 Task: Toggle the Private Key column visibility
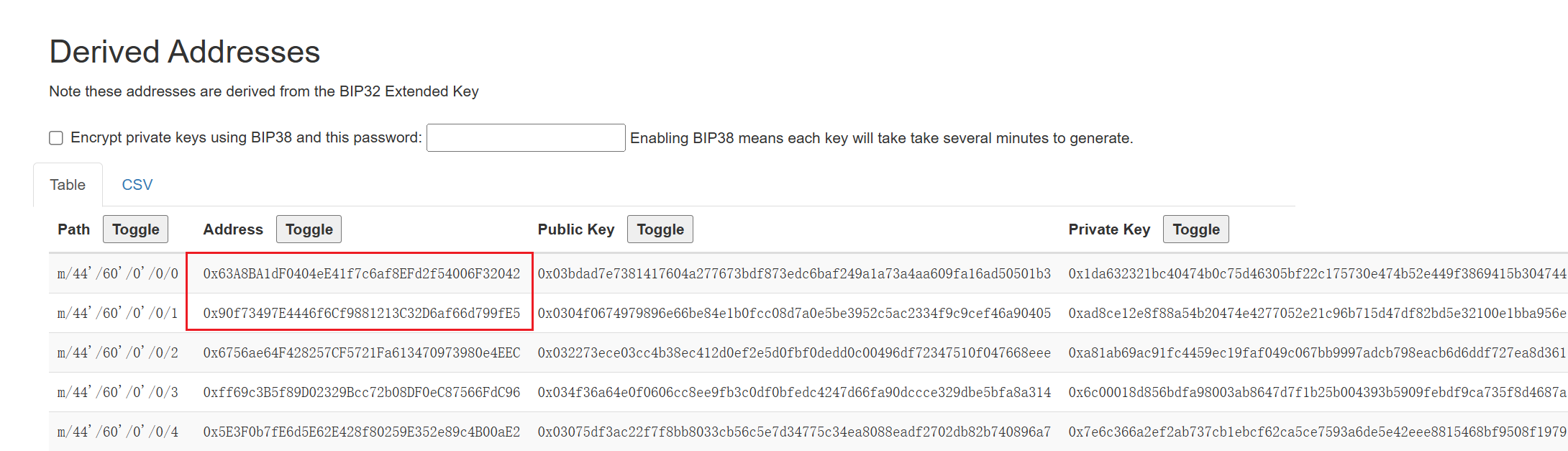point(1195,229)
